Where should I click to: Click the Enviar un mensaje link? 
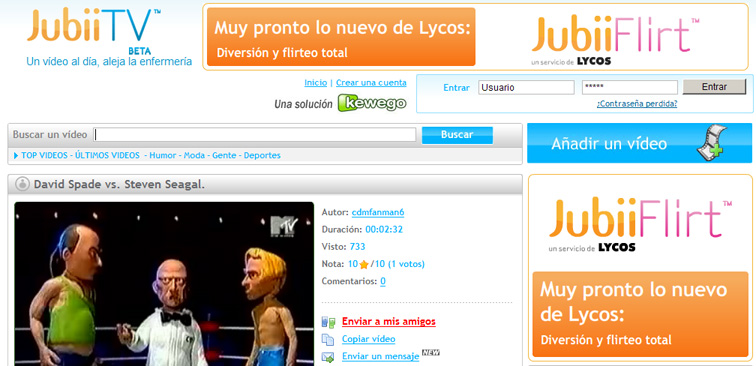pos(380,356)
